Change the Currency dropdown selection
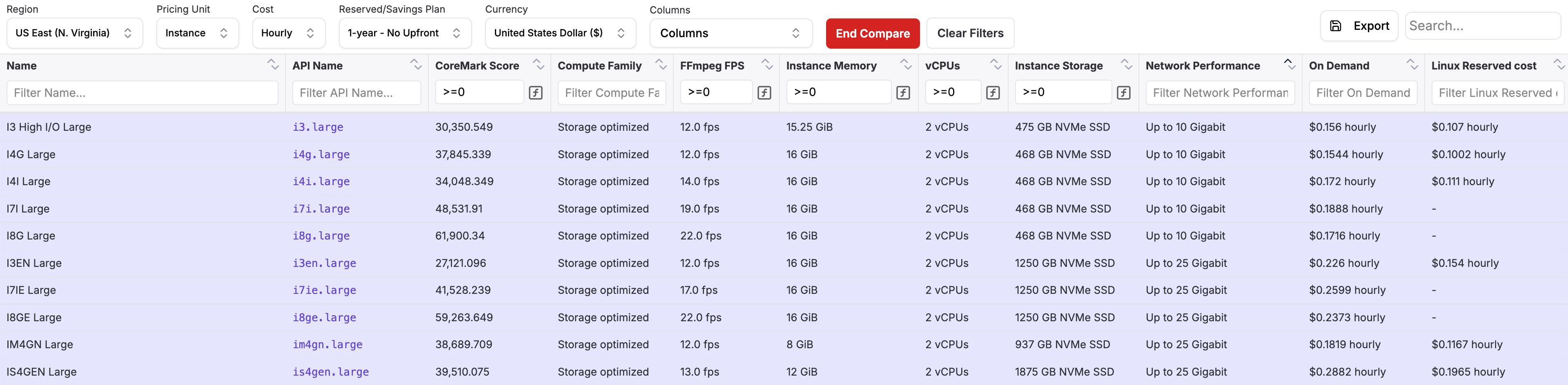Viewport: 1568px width, 385px height. [x=560, y=33]
